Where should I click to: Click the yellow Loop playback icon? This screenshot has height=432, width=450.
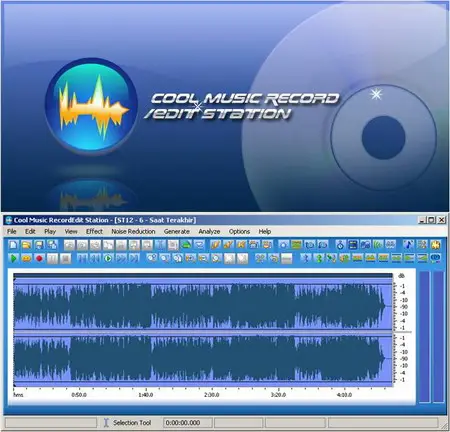point(26,258)
